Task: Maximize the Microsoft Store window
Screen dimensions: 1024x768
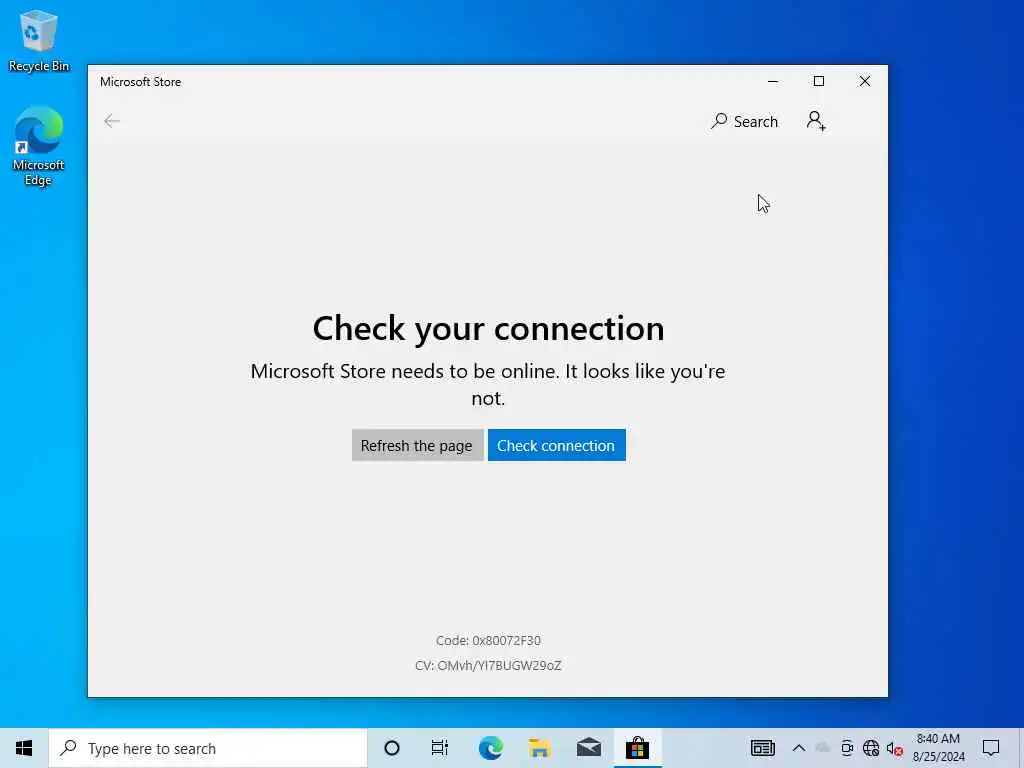Action: pos(819,81)
